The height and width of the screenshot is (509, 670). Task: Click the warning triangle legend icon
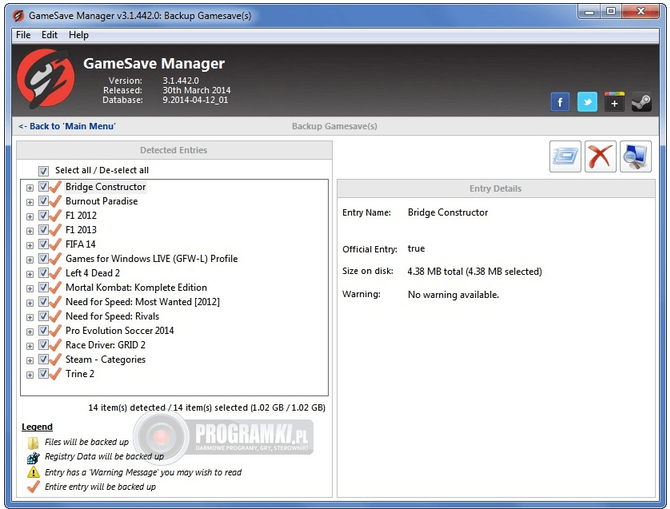click(x=33, y=472)
